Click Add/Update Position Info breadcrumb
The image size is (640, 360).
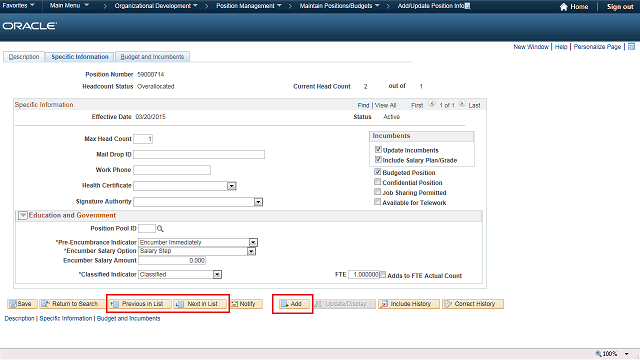tap(431, 6)
